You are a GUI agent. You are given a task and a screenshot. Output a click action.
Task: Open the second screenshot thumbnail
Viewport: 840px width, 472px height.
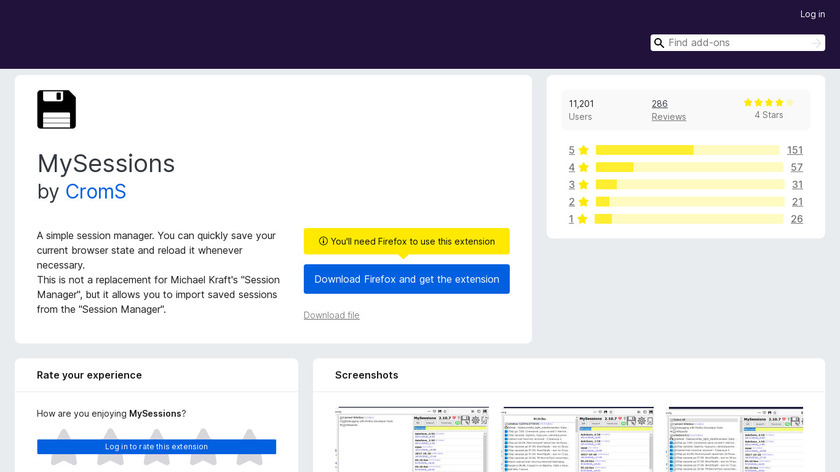[578, 439]
